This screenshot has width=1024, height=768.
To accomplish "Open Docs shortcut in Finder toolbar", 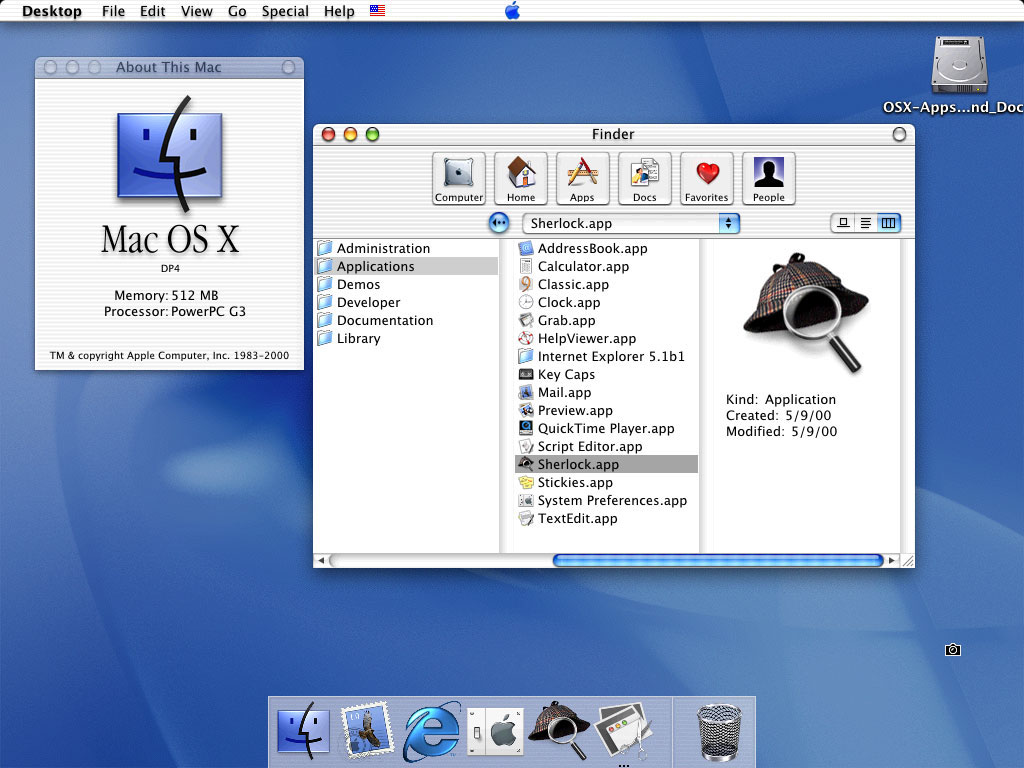I will 645,178.
